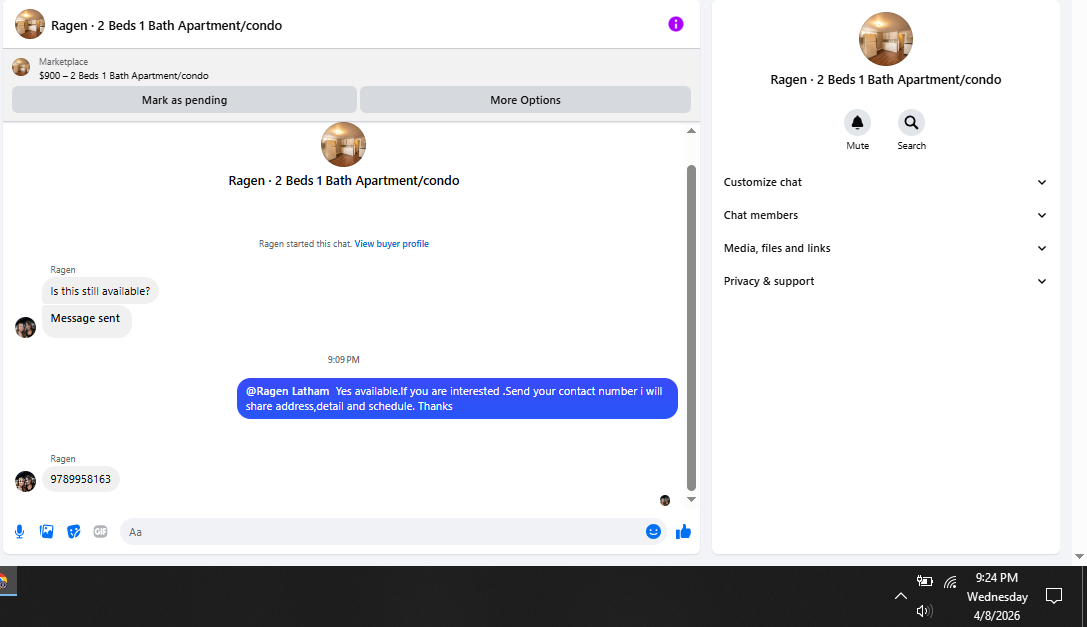Screen dimensions: 1087x627
Task: Click the small Marketplace listing thumbnail
Action: [x=21, y=67]
